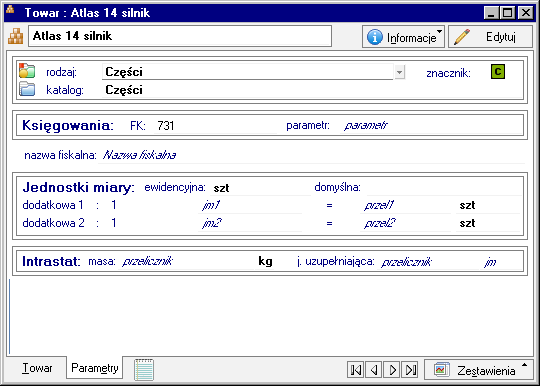Go to first record navigation arrow
The height and width of the screenshot is (386, 540).
tap(355, 370)
